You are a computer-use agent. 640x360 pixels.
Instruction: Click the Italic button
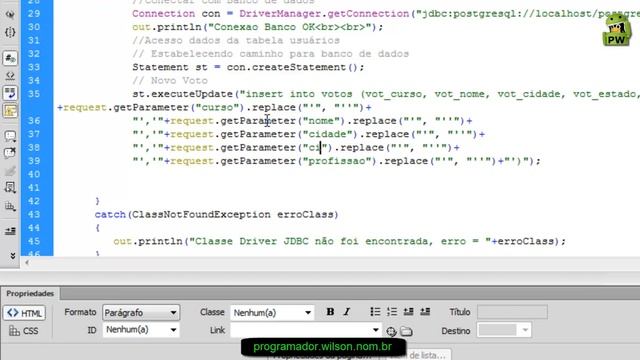click(347, 312)
